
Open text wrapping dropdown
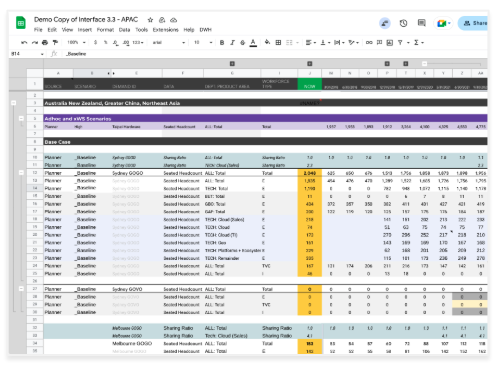pos(339,43)
